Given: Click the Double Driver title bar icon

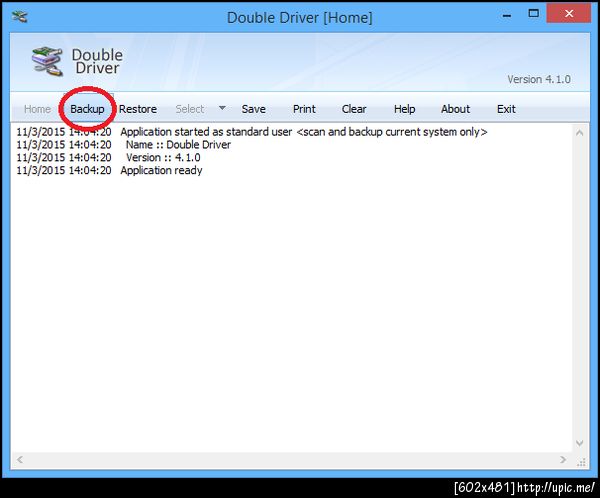Looking at the screenshot, I should (20, 16).
